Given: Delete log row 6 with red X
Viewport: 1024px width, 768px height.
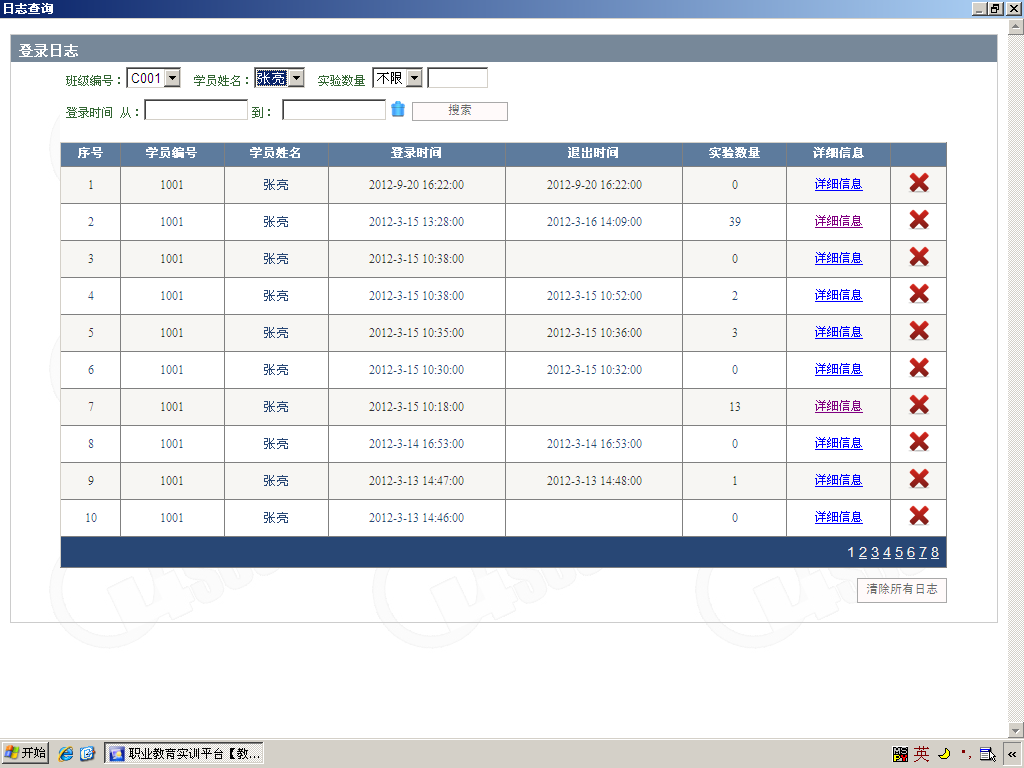Looking at the screenshot, I should (919, 368).
